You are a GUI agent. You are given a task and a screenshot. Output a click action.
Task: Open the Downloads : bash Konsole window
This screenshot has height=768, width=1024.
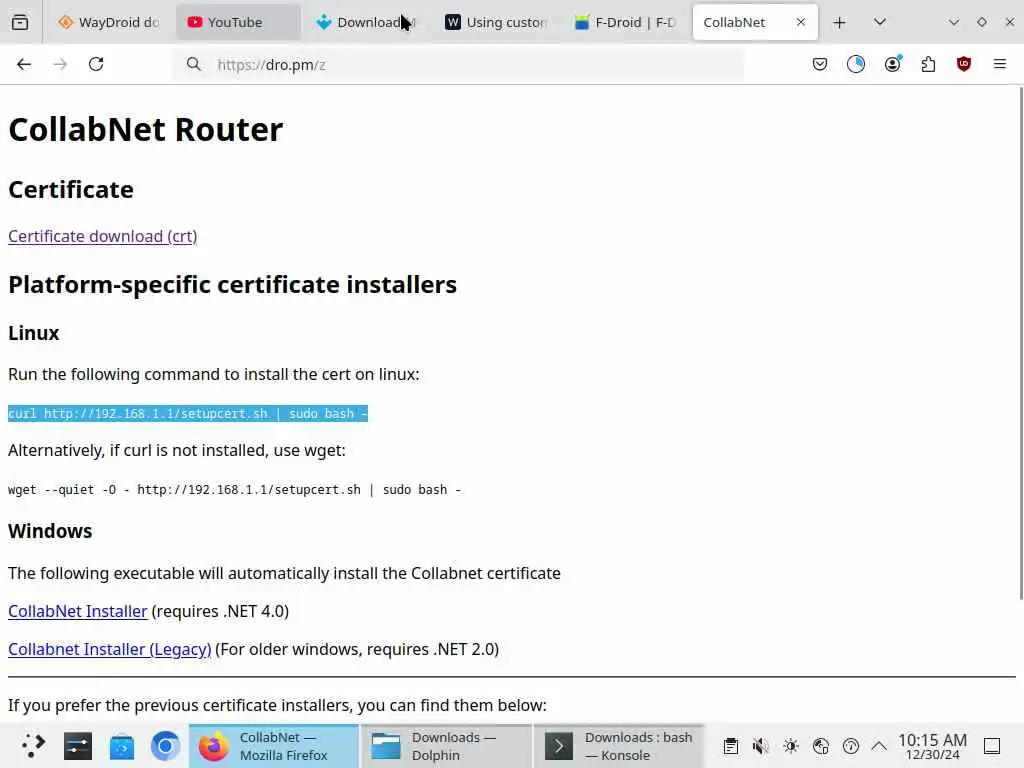tap(619, 746)
